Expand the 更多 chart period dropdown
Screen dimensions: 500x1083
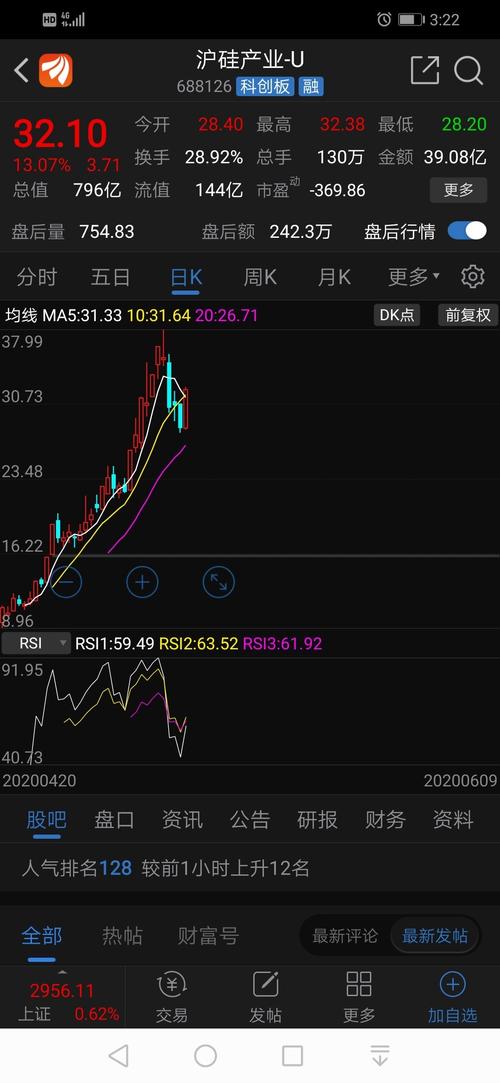414,277
